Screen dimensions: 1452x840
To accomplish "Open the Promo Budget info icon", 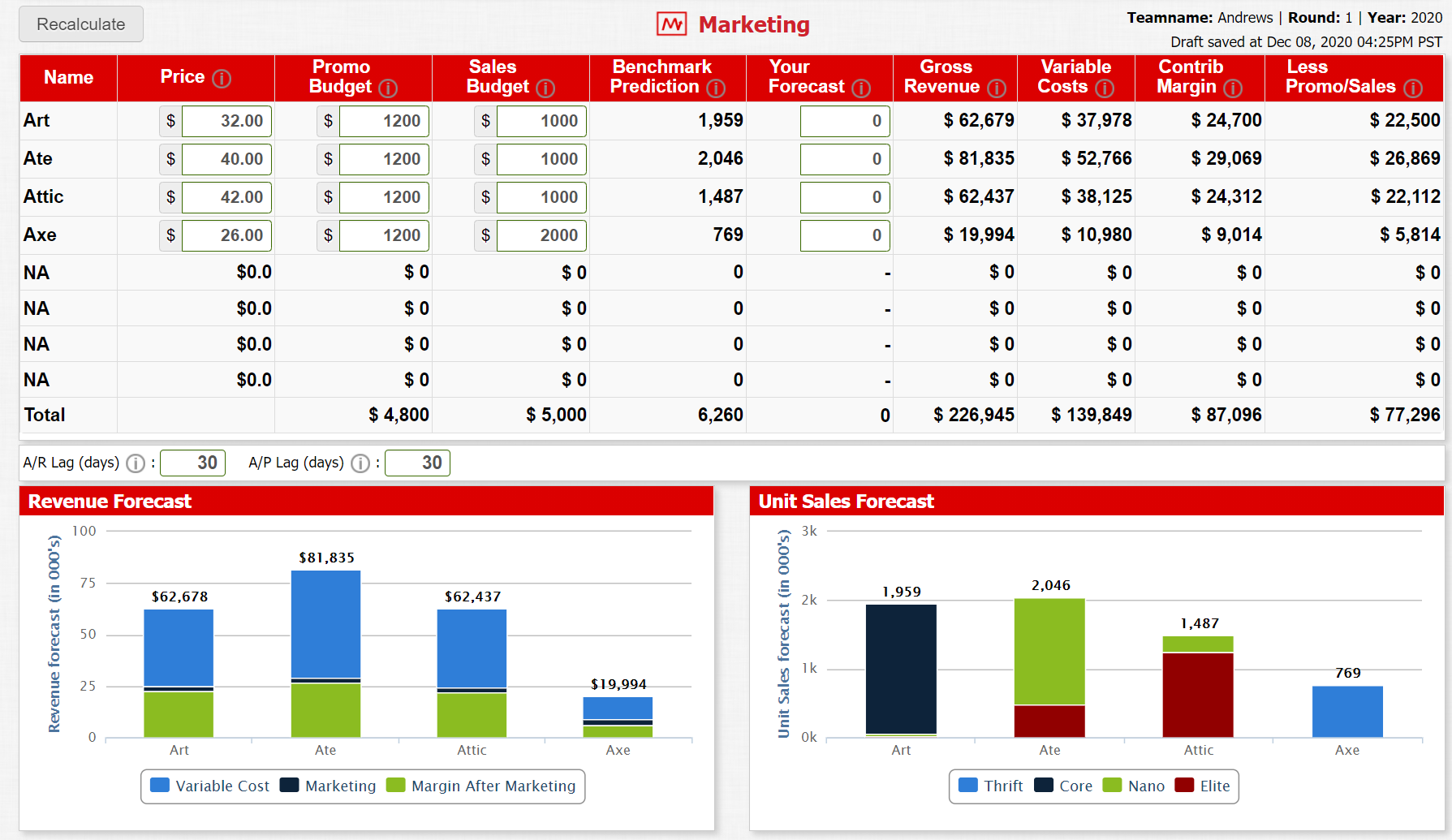I will point(388,88).
